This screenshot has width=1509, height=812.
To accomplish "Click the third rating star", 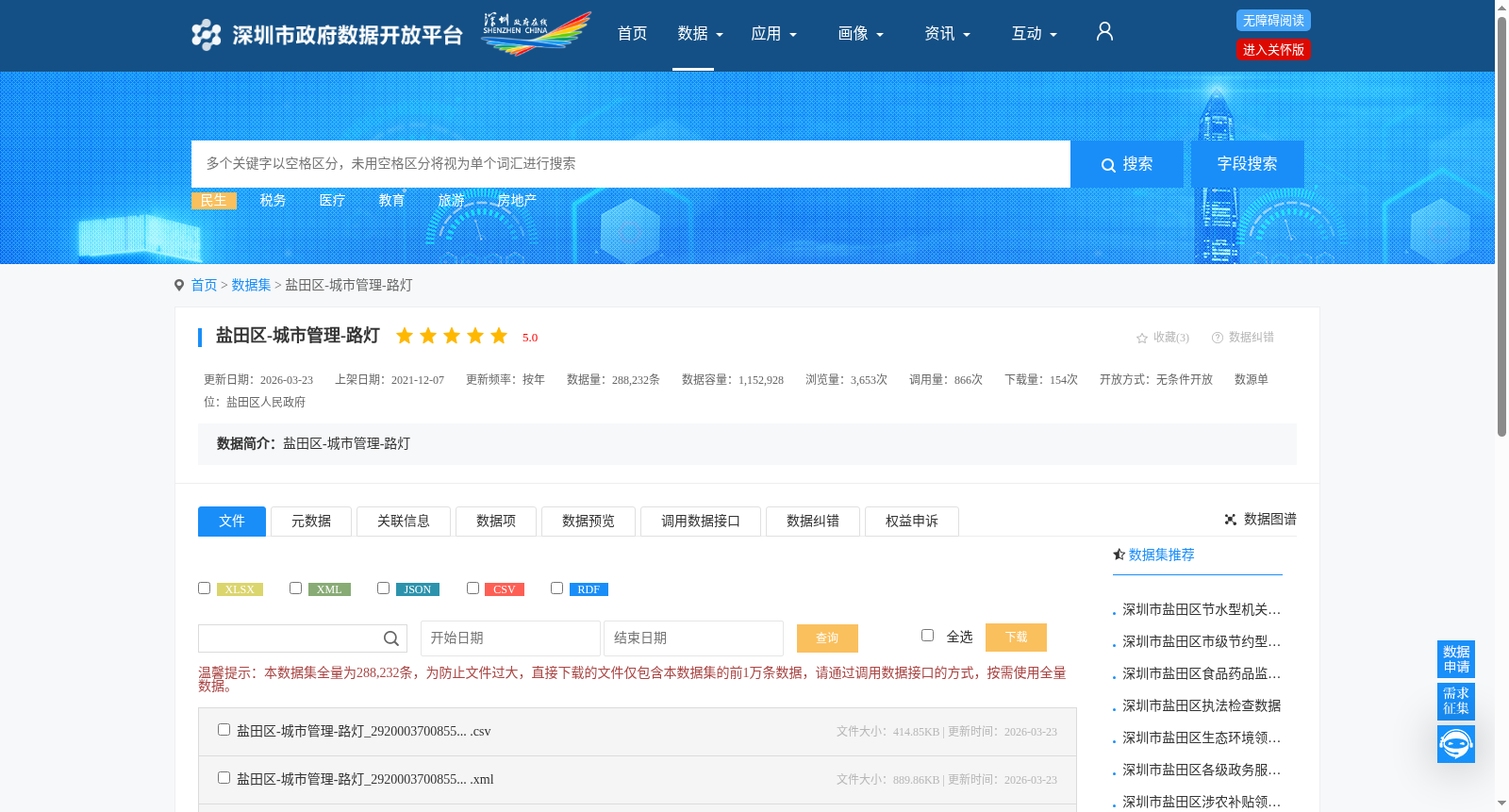I will 452,336.
